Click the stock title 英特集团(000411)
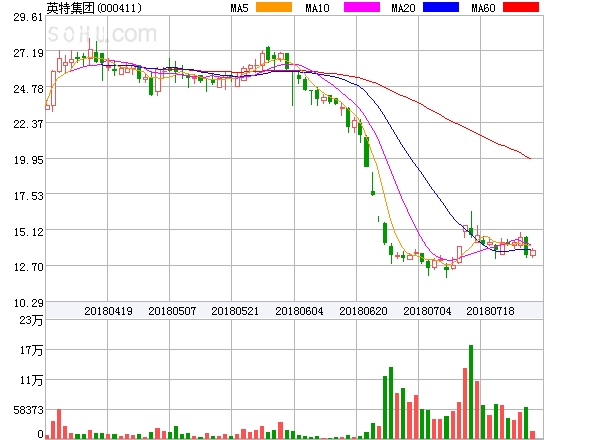This screenshot has height=440, width=600. (x=94, y=8)
